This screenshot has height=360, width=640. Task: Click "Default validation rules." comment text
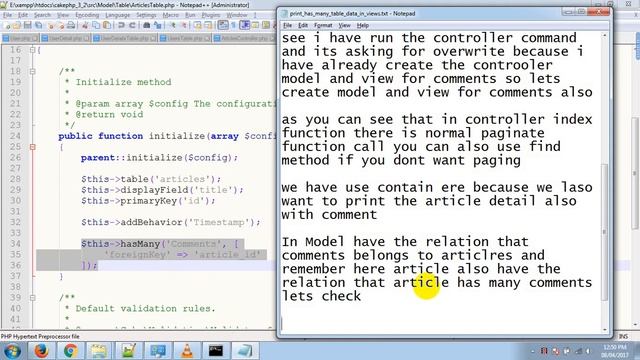[145, 308]
